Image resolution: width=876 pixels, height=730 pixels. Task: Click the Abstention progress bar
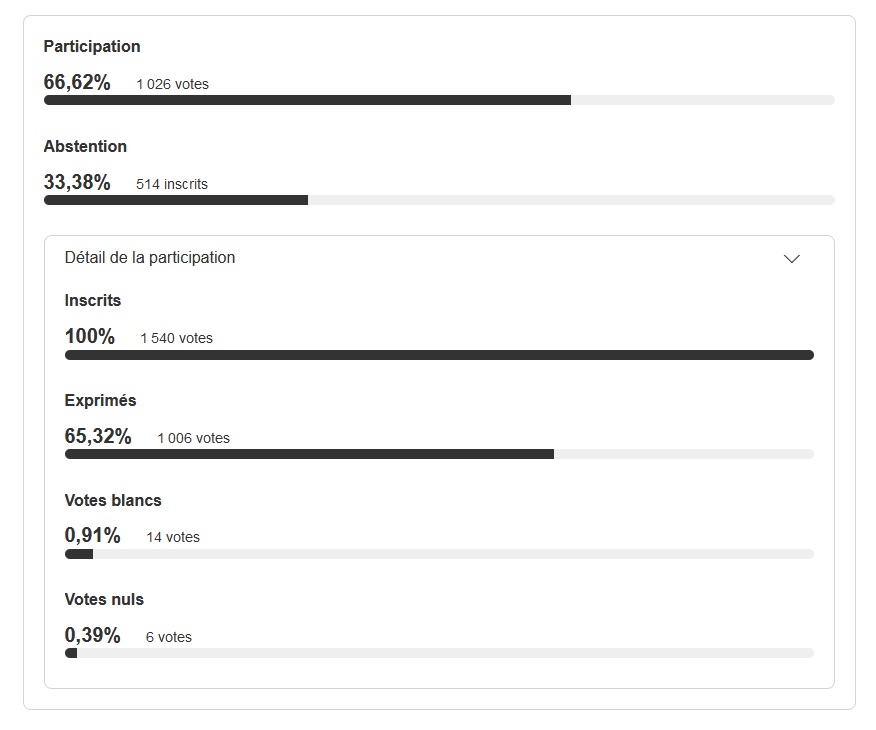pos(439,200)
